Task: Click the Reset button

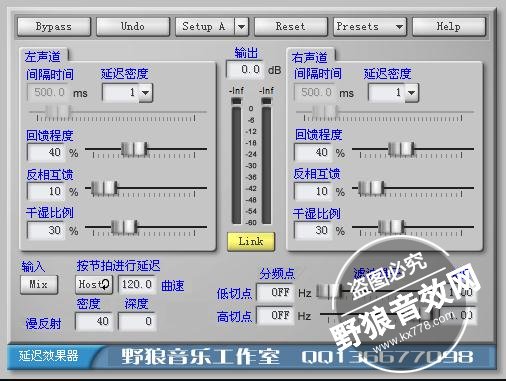Action: (291, 26)
